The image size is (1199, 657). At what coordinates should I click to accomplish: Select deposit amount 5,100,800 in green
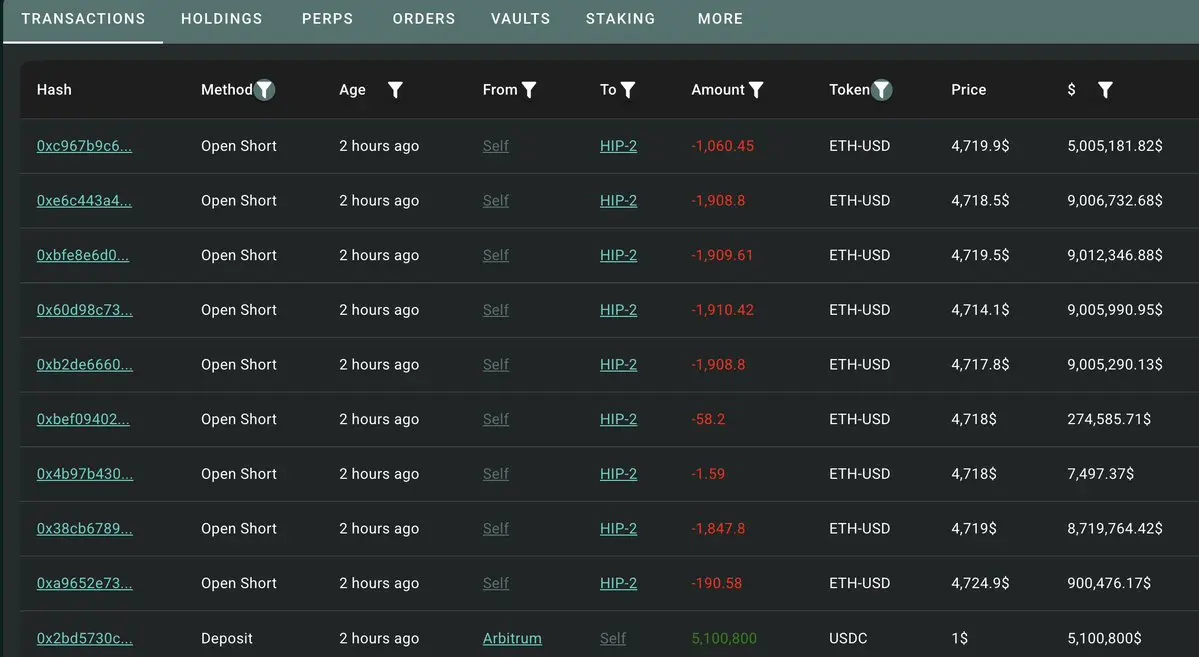tap(724, 638)
